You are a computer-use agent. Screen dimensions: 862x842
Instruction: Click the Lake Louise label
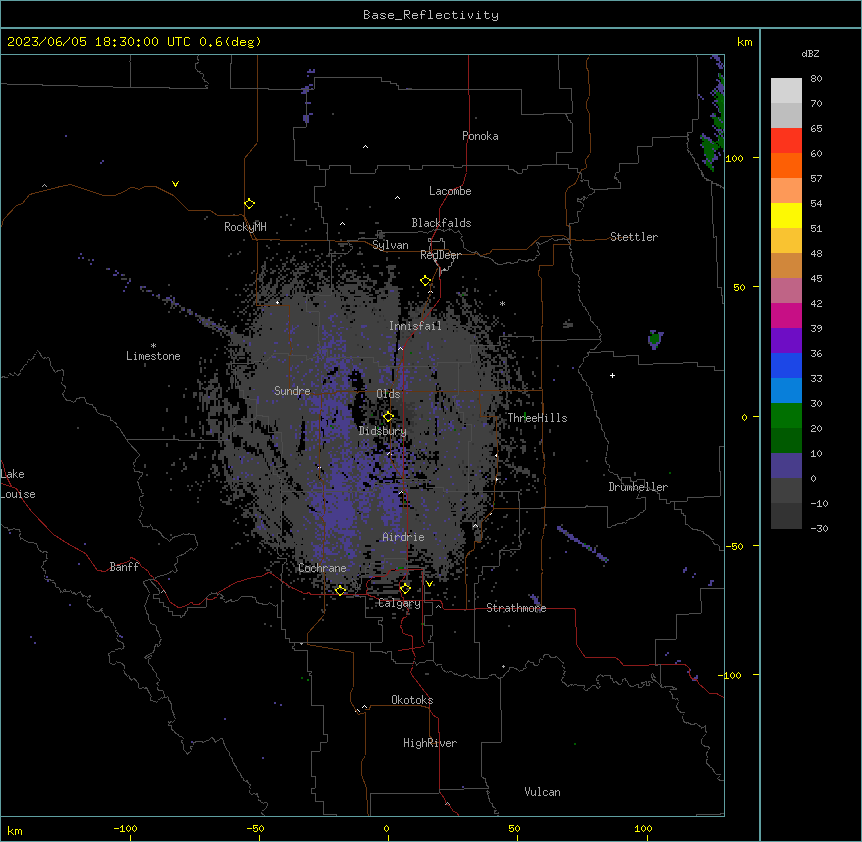[x=18, y=484]
